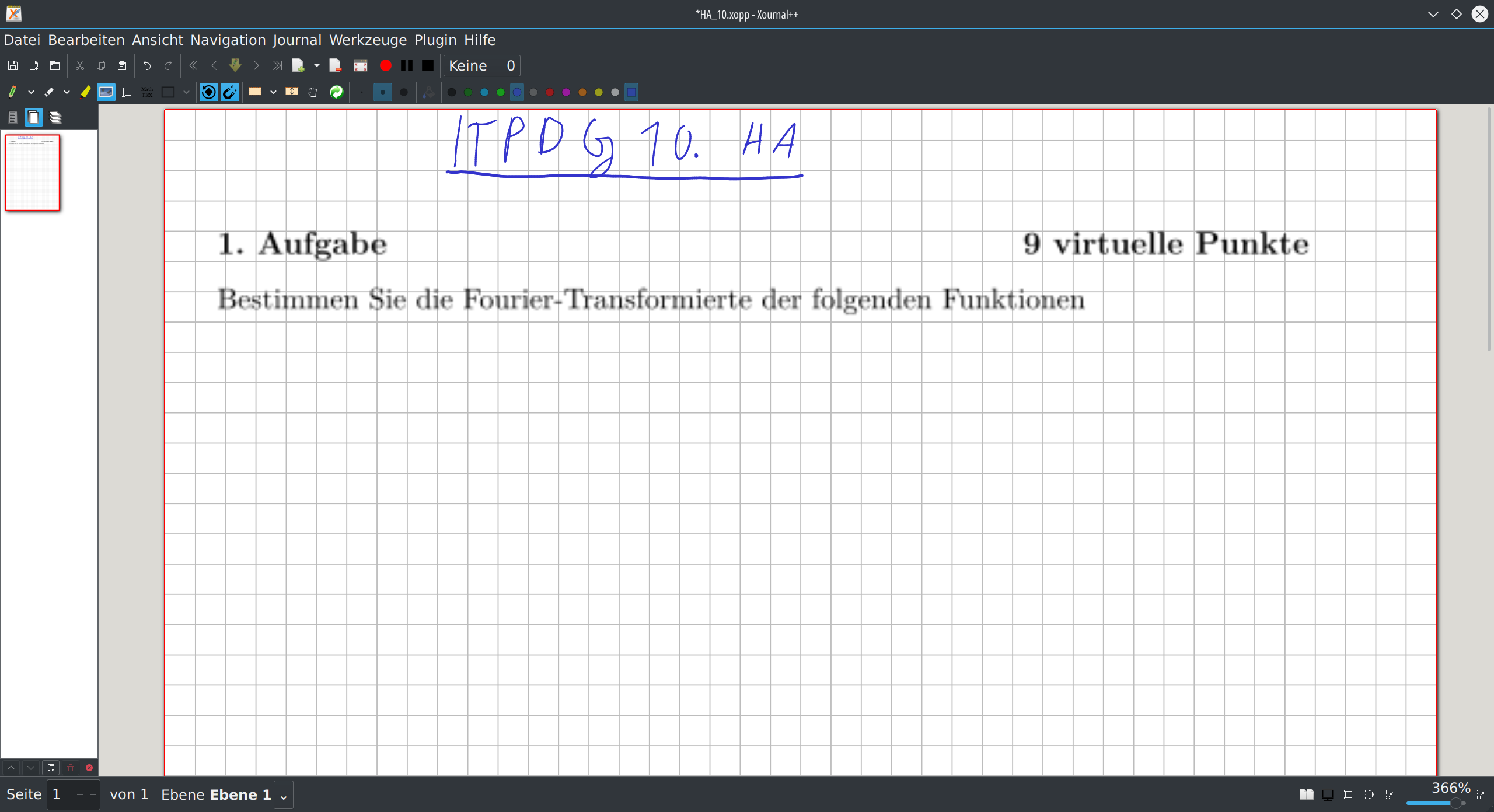Toggle the shape recognizer
Image resolution: width=1494 pixels, height=812 pixels.
click(208, 92)
